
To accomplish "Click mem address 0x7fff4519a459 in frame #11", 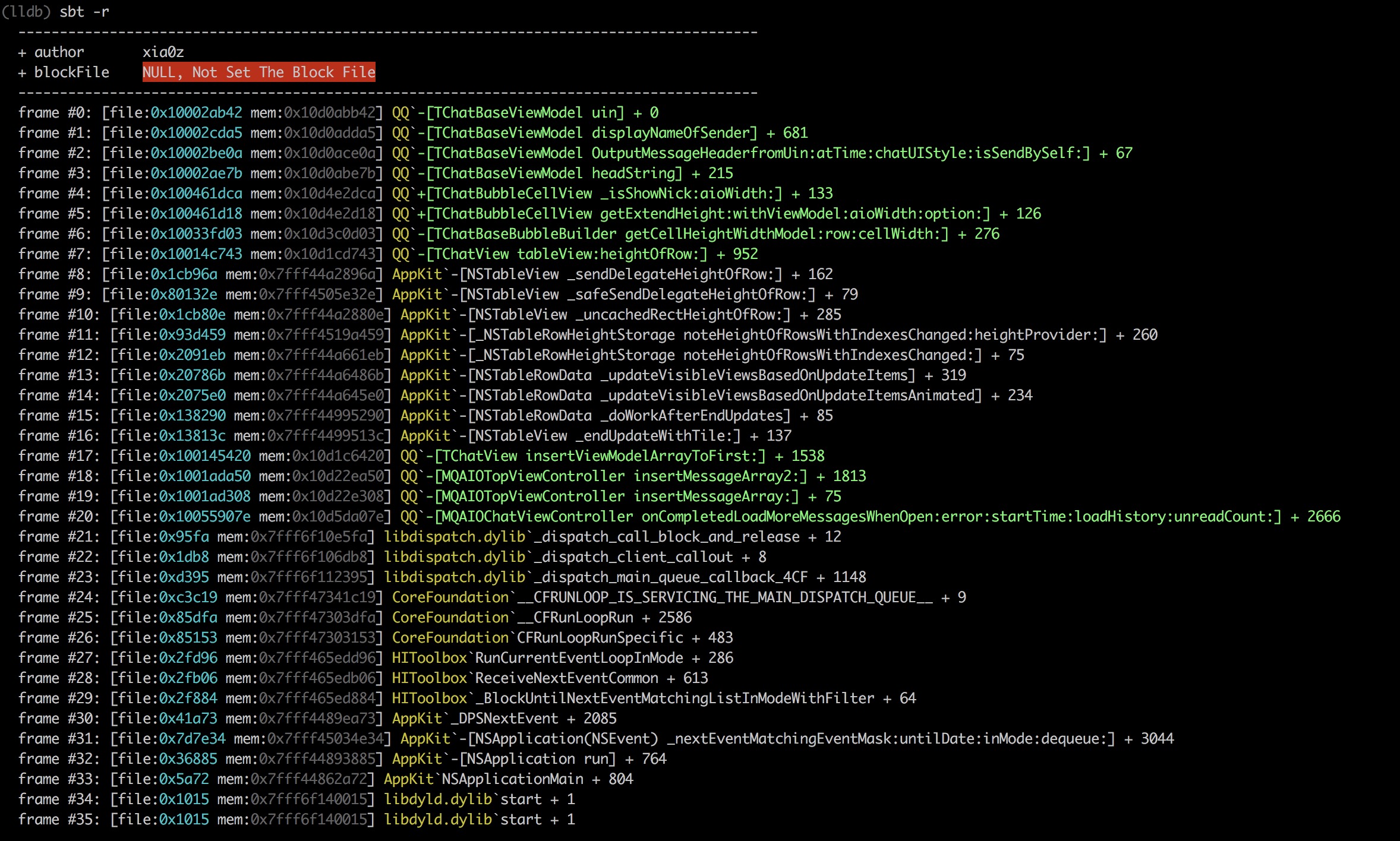I will click(326, 335).
